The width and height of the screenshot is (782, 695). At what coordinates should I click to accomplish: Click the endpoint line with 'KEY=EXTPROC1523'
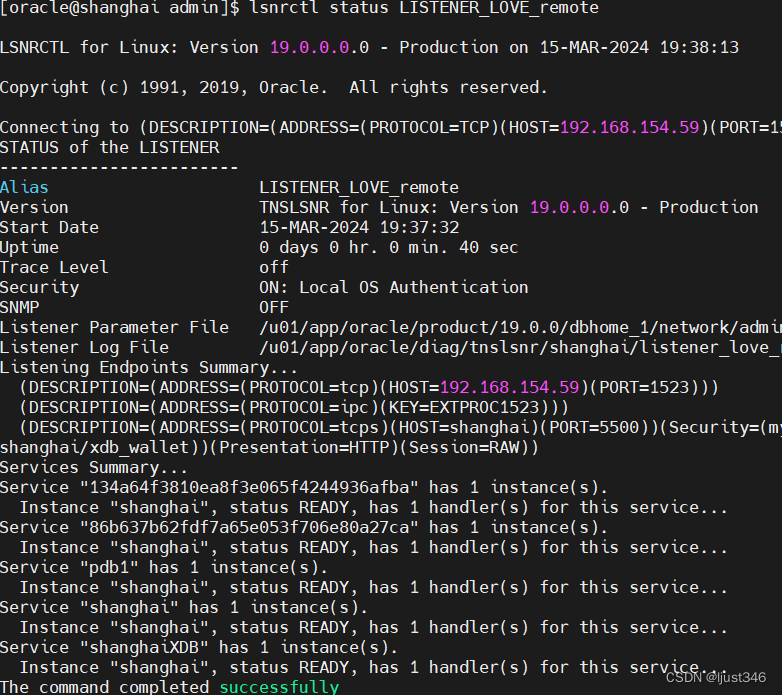pyautogui.click(x=294, y=407)
